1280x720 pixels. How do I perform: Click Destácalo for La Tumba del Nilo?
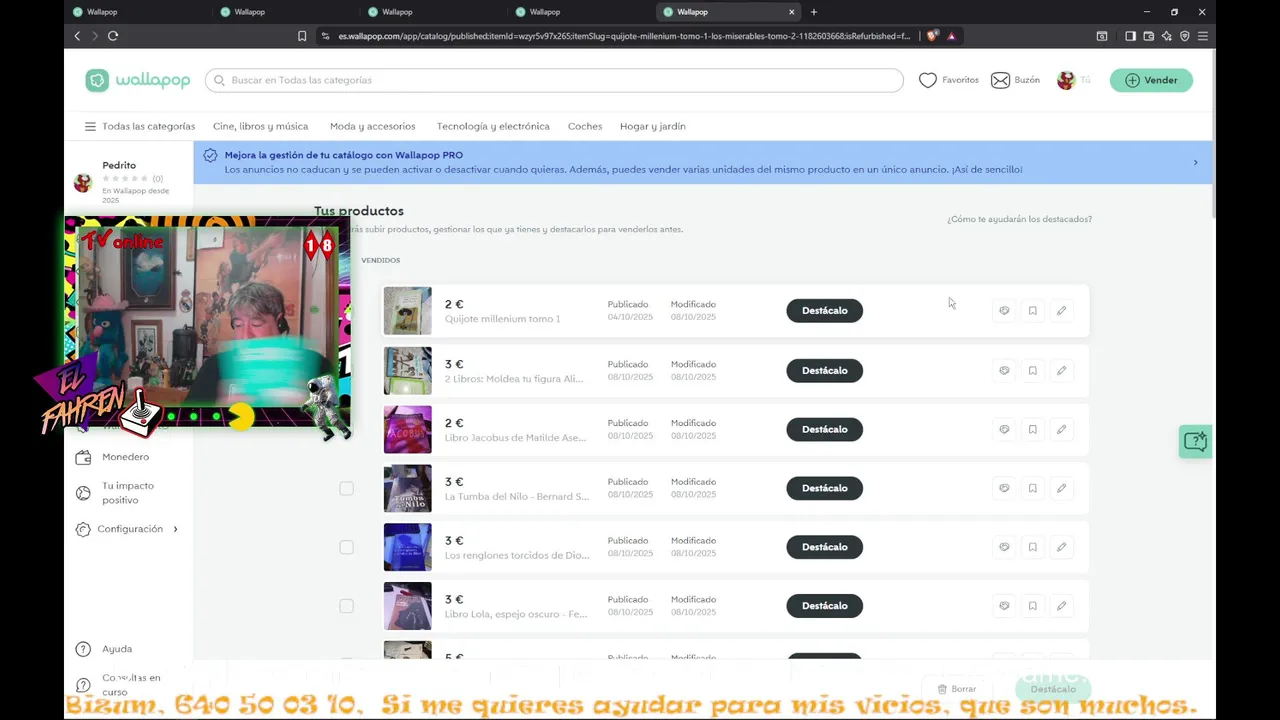824,489
